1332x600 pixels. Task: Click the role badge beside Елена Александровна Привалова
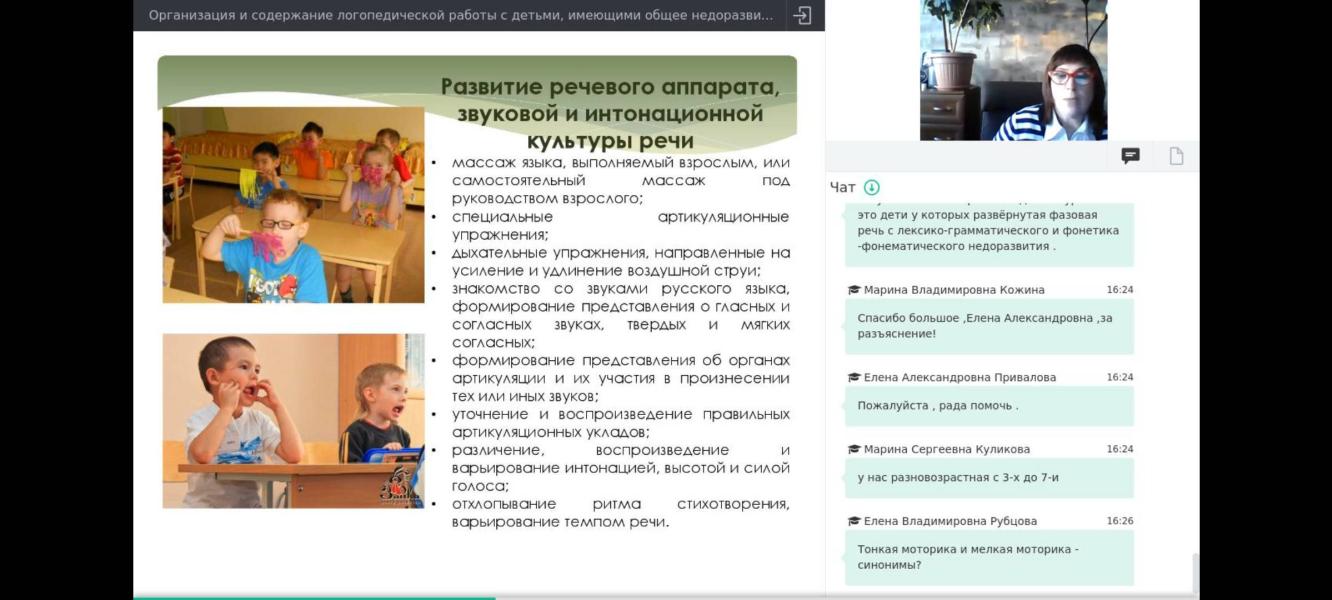[x=854, y=378]
